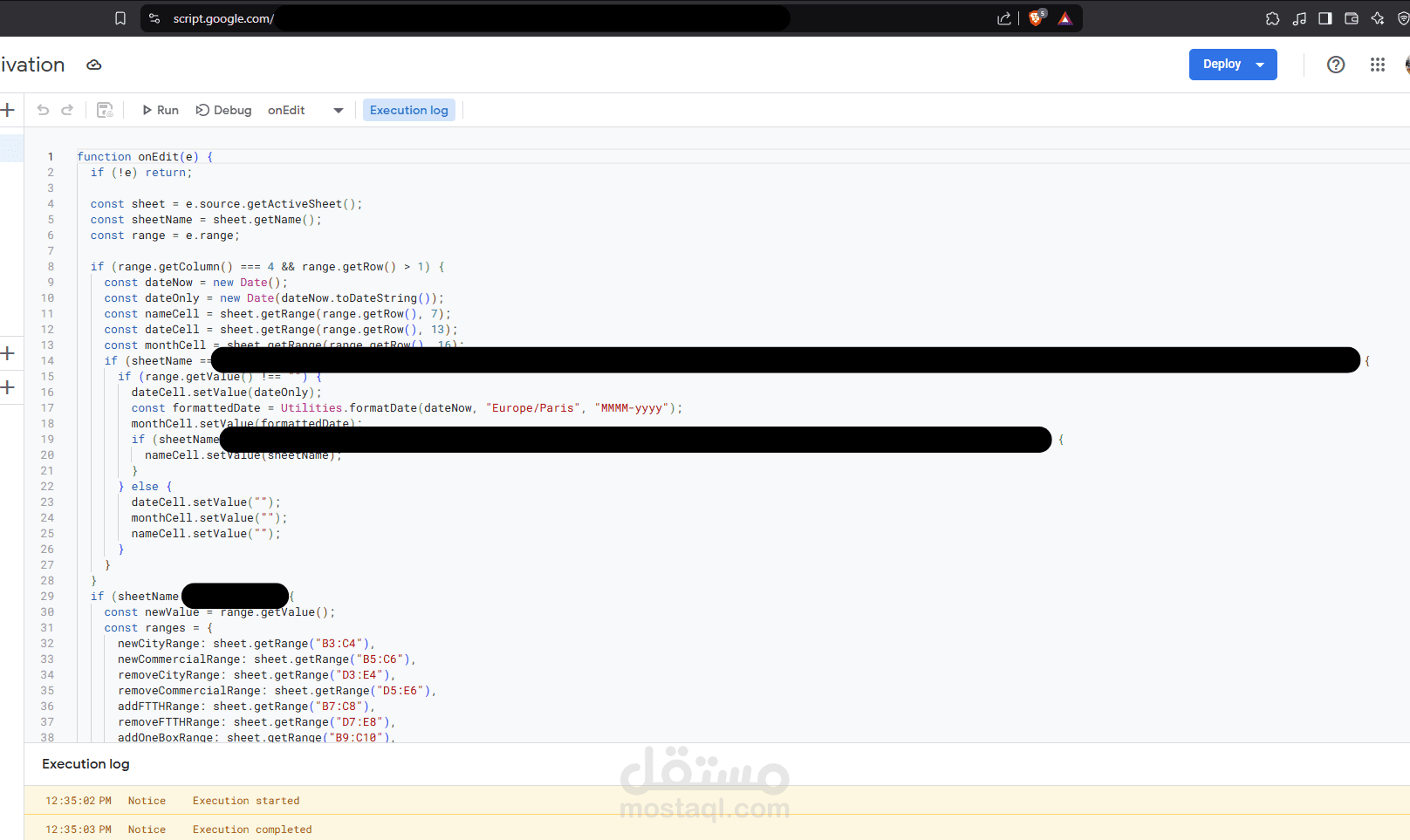Click the Debug button
The image size is (1410, 840).
pyautogui.click(x=224, y=110)
